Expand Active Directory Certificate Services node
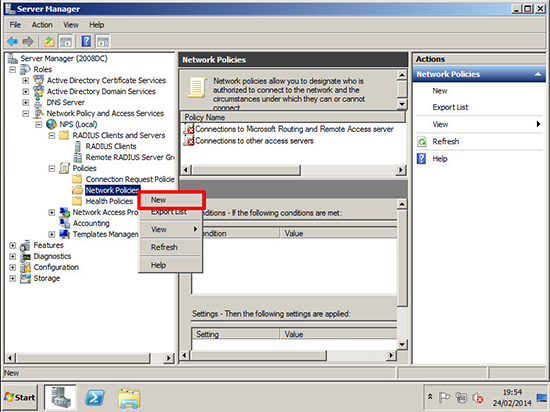 coord(26,80)
